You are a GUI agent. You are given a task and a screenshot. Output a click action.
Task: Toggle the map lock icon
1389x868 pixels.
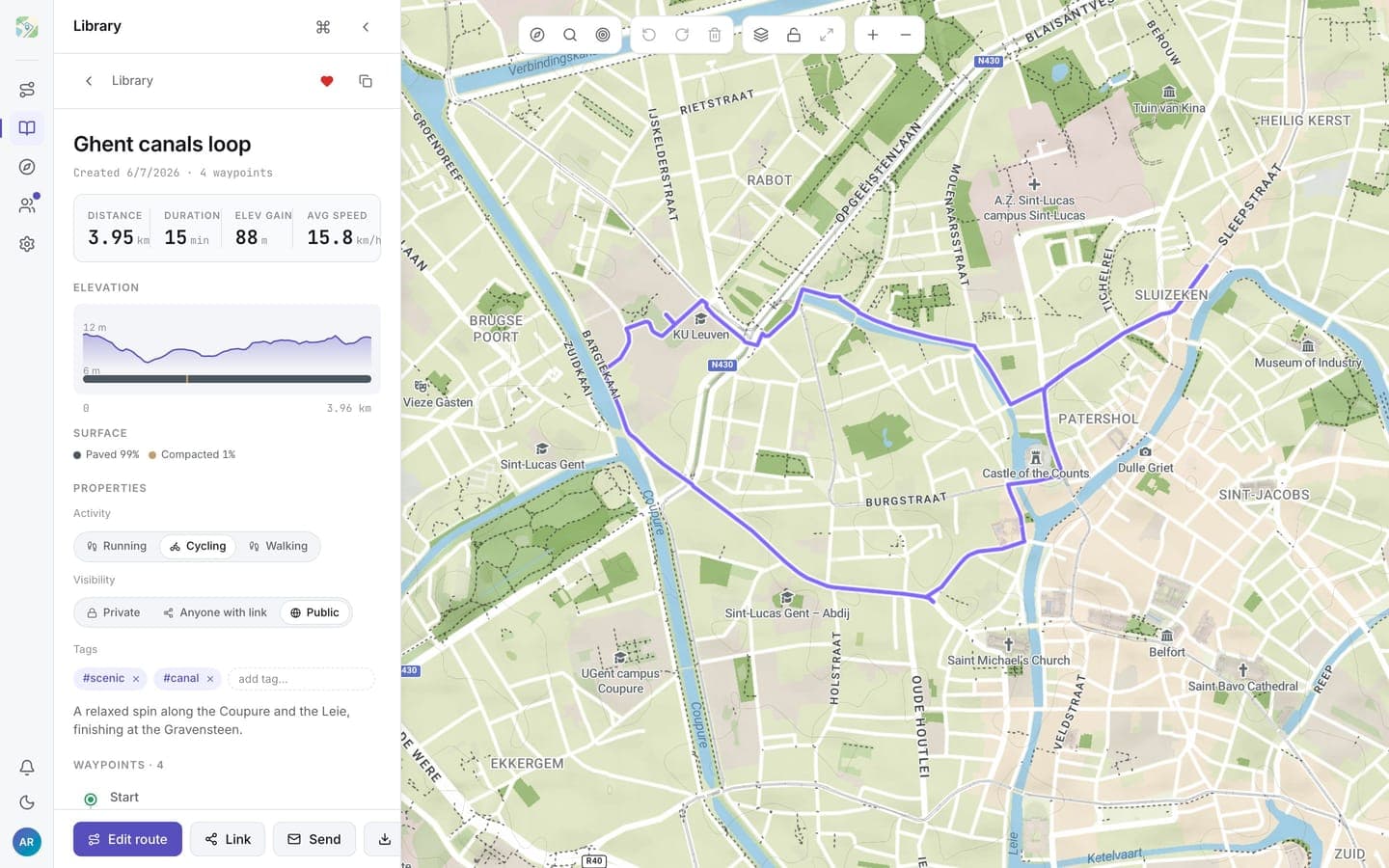(794, 35)
